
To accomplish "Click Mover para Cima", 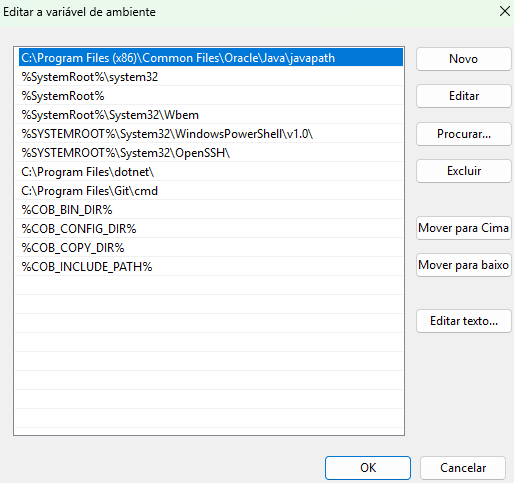I will (464, 228).
